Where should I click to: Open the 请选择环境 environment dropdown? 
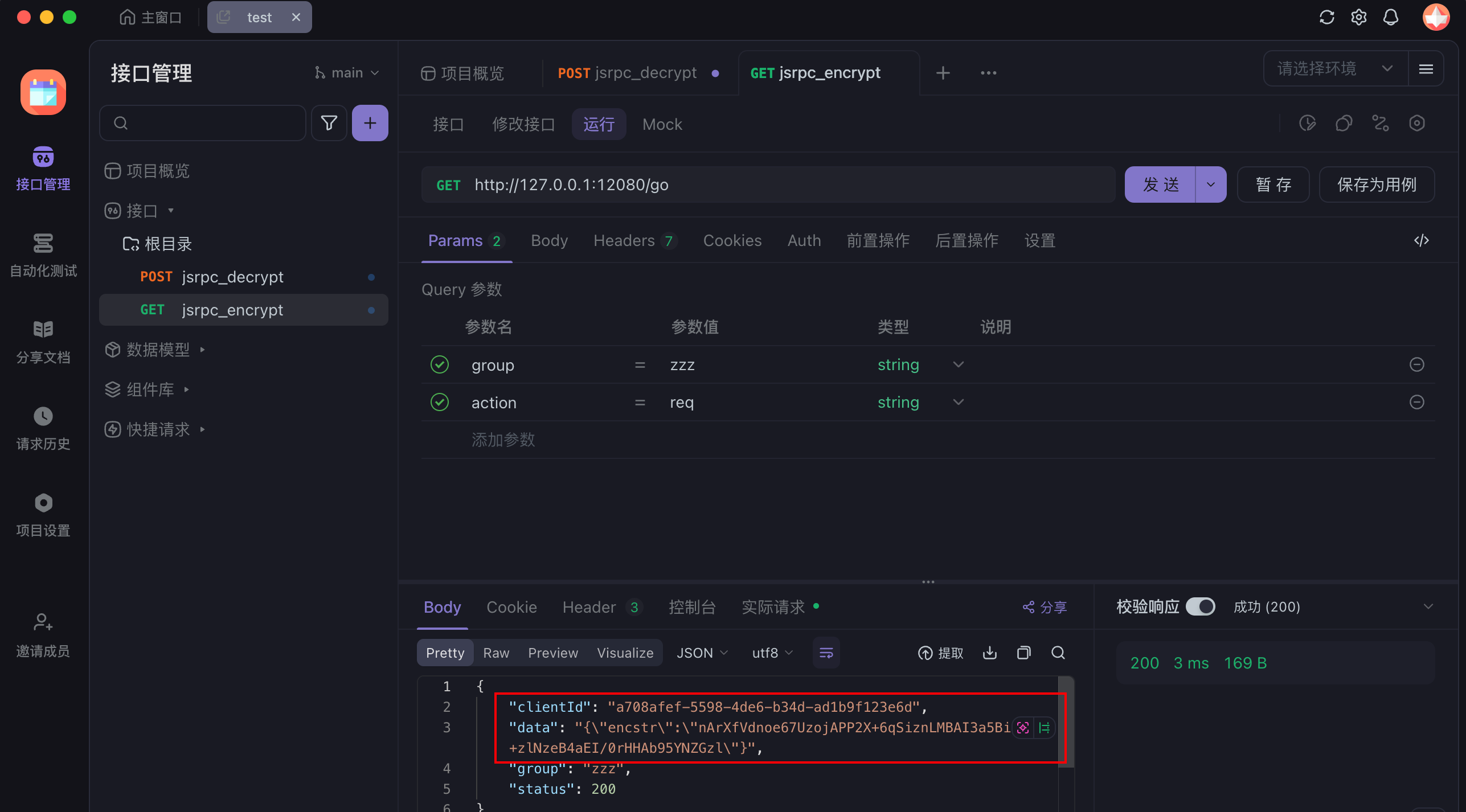click(1336, 69)
